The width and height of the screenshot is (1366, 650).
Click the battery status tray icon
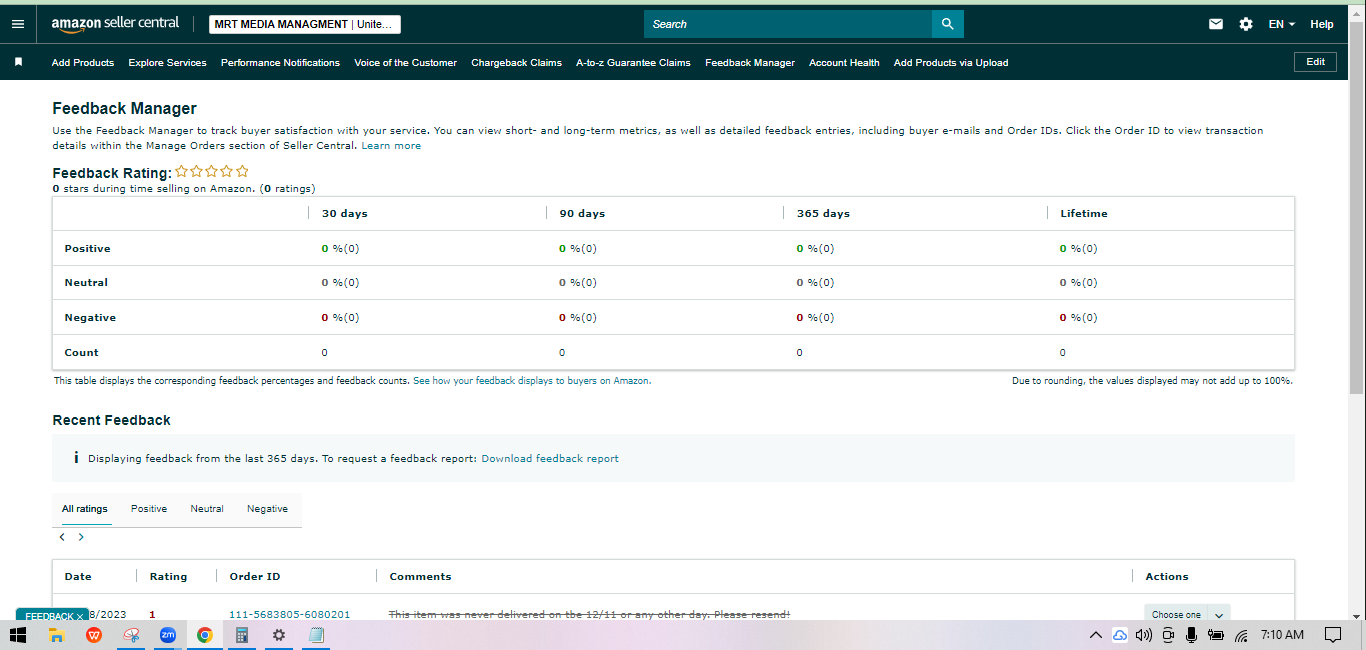pos(1216,635)
